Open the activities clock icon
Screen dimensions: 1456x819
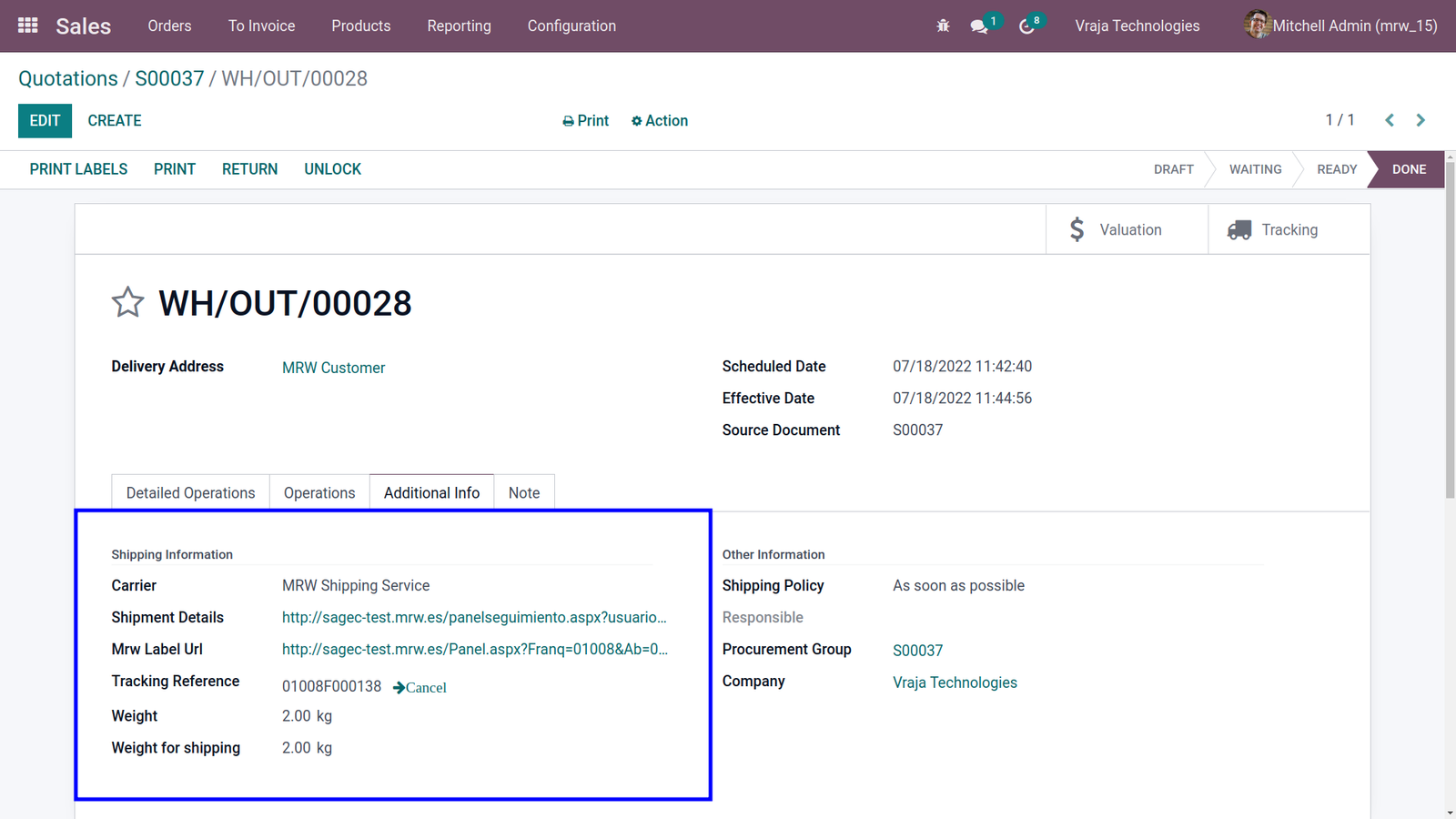1027,26
